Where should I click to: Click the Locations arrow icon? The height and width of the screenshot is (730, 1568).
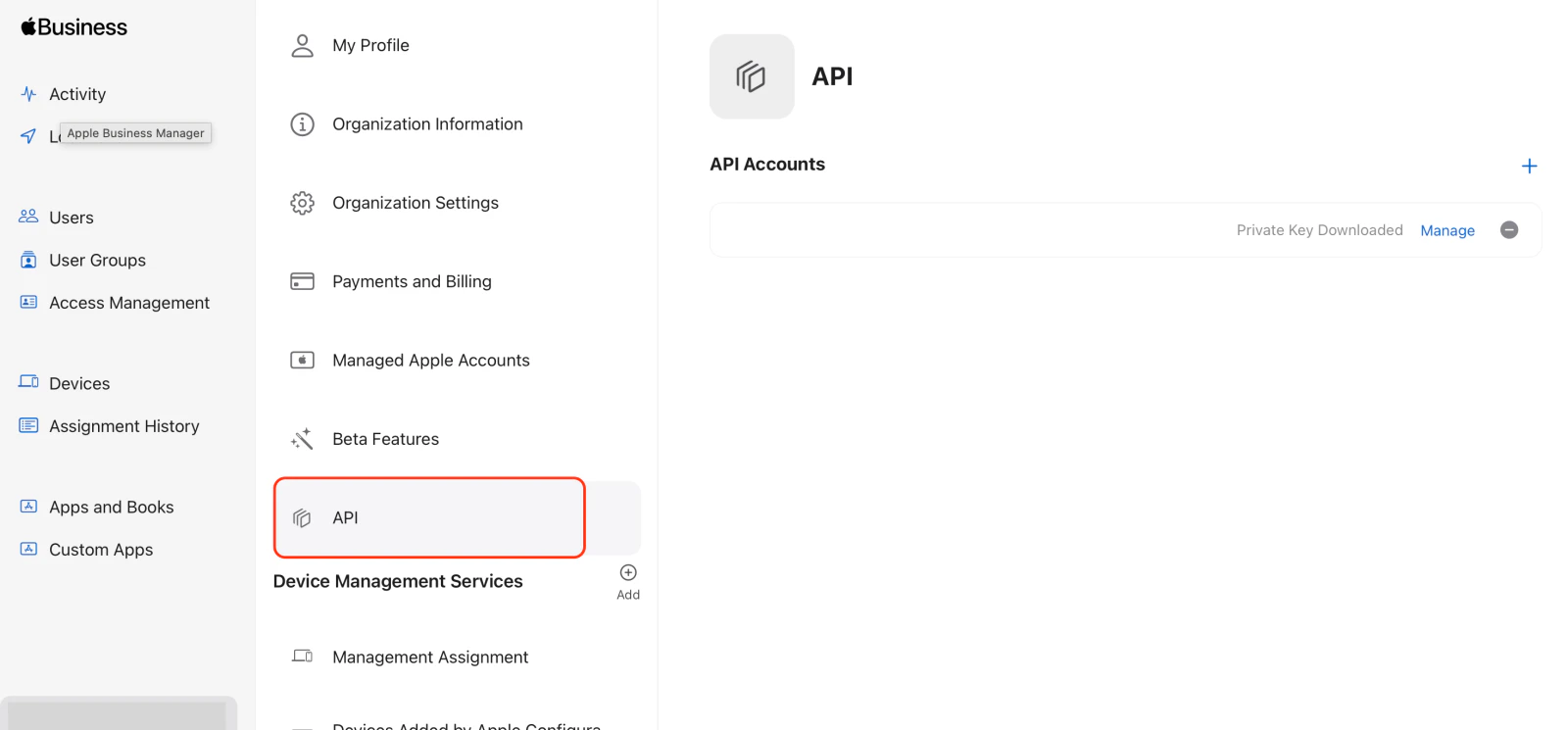28,136
